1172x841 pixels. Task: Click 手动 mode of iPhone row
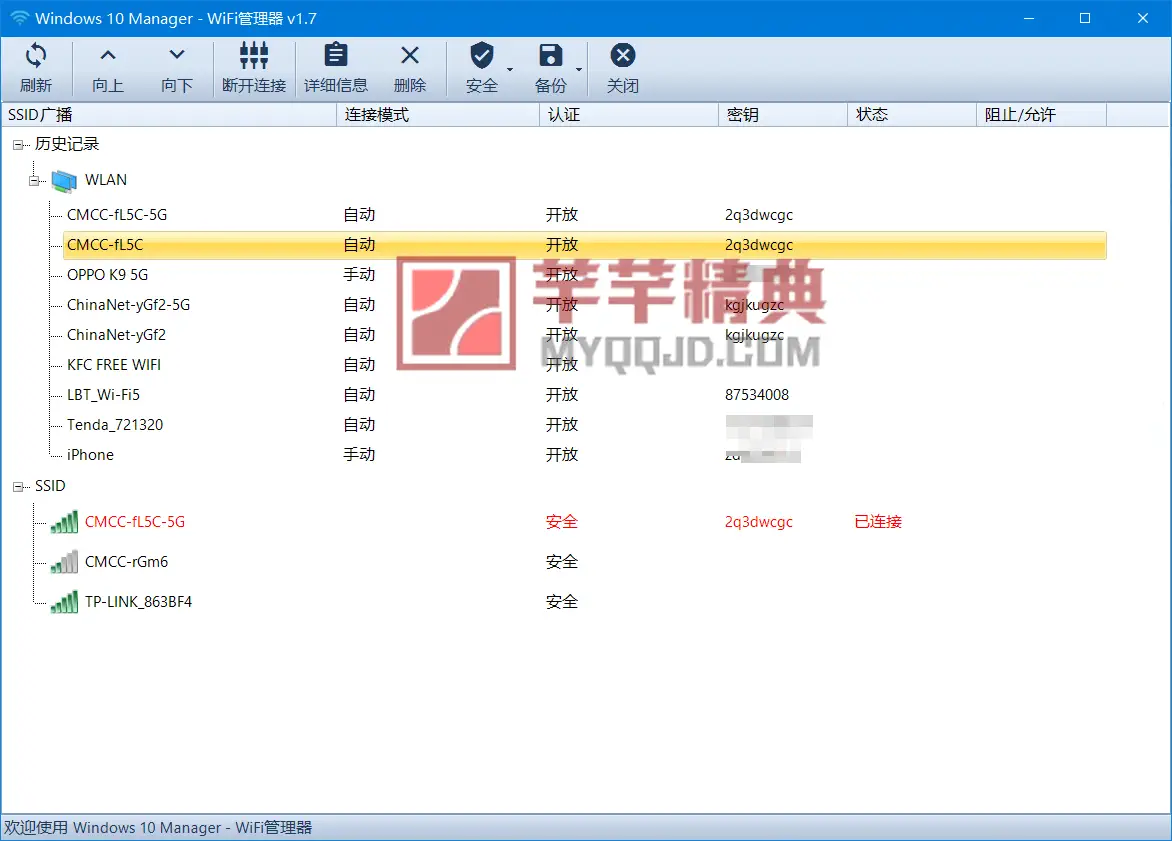pyautogui.click(x=359, y=455)
